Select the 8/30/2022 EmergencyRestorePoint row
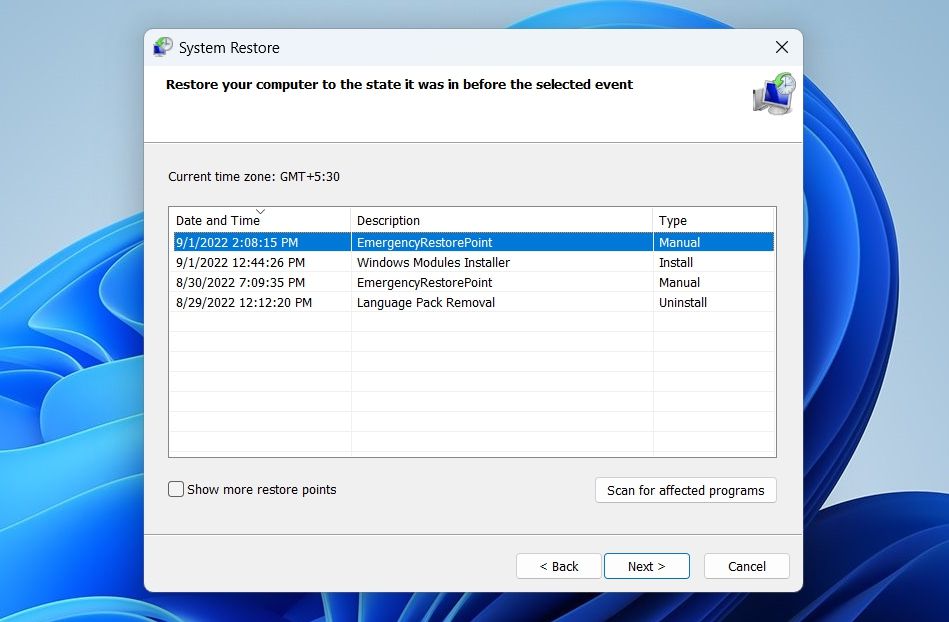 click(473, 282)
